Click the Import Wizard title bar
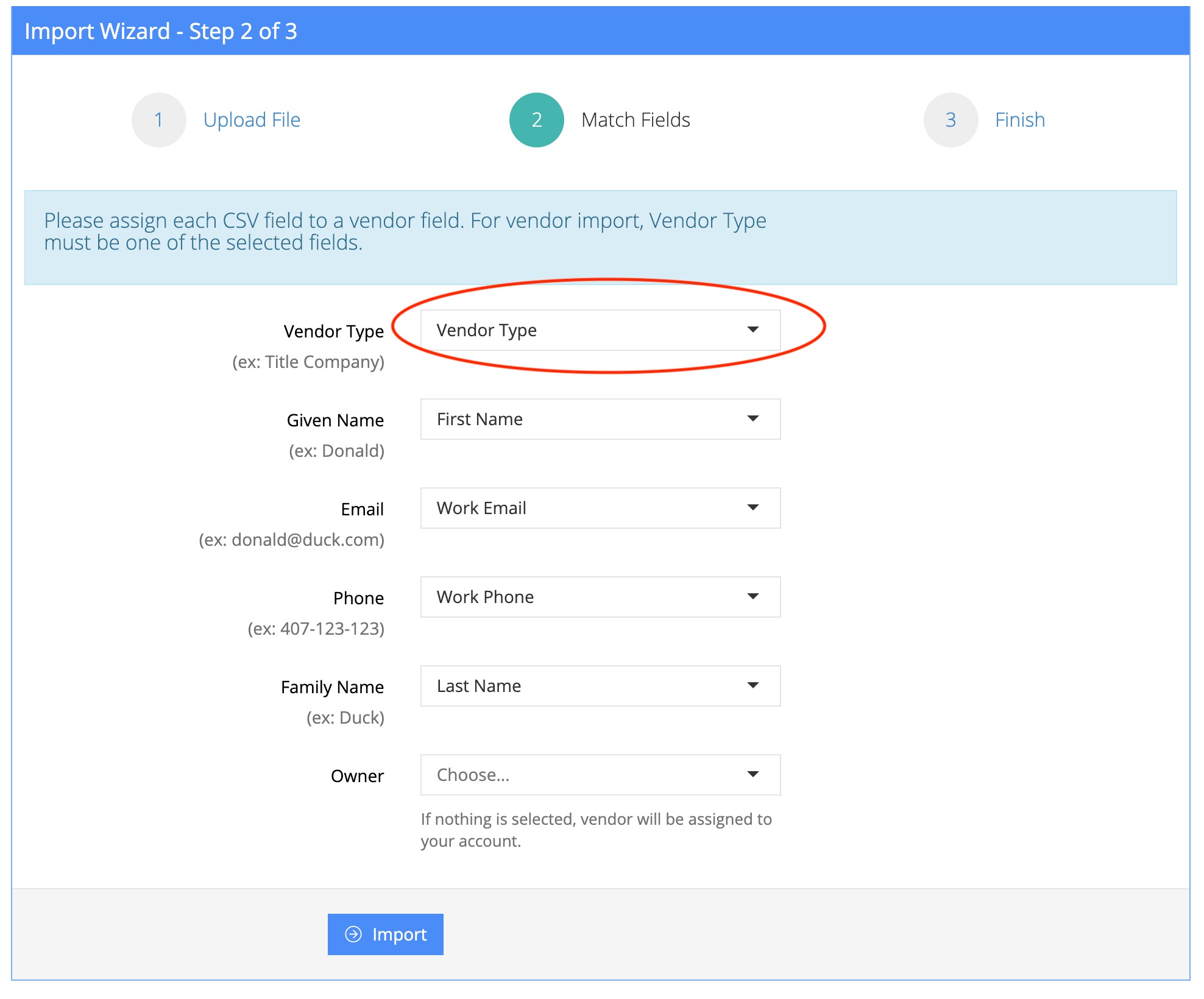 pyautogui.click(x=600, y=31)
